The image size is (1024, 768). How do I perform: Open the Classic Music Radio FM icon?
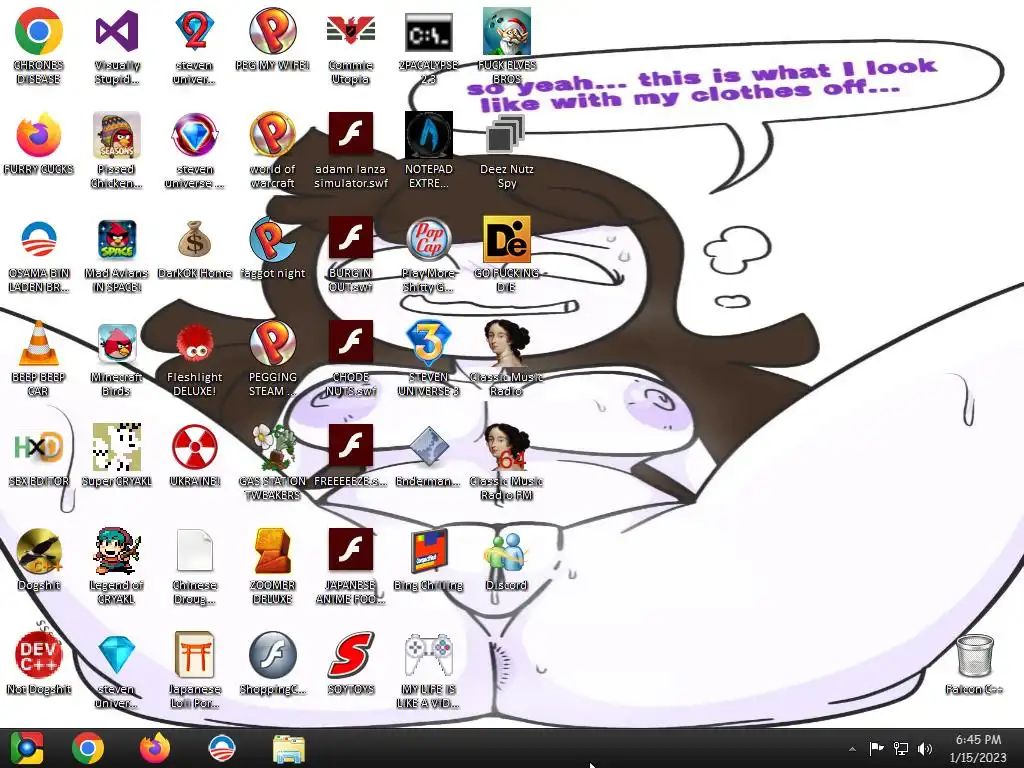pos(506,447)
